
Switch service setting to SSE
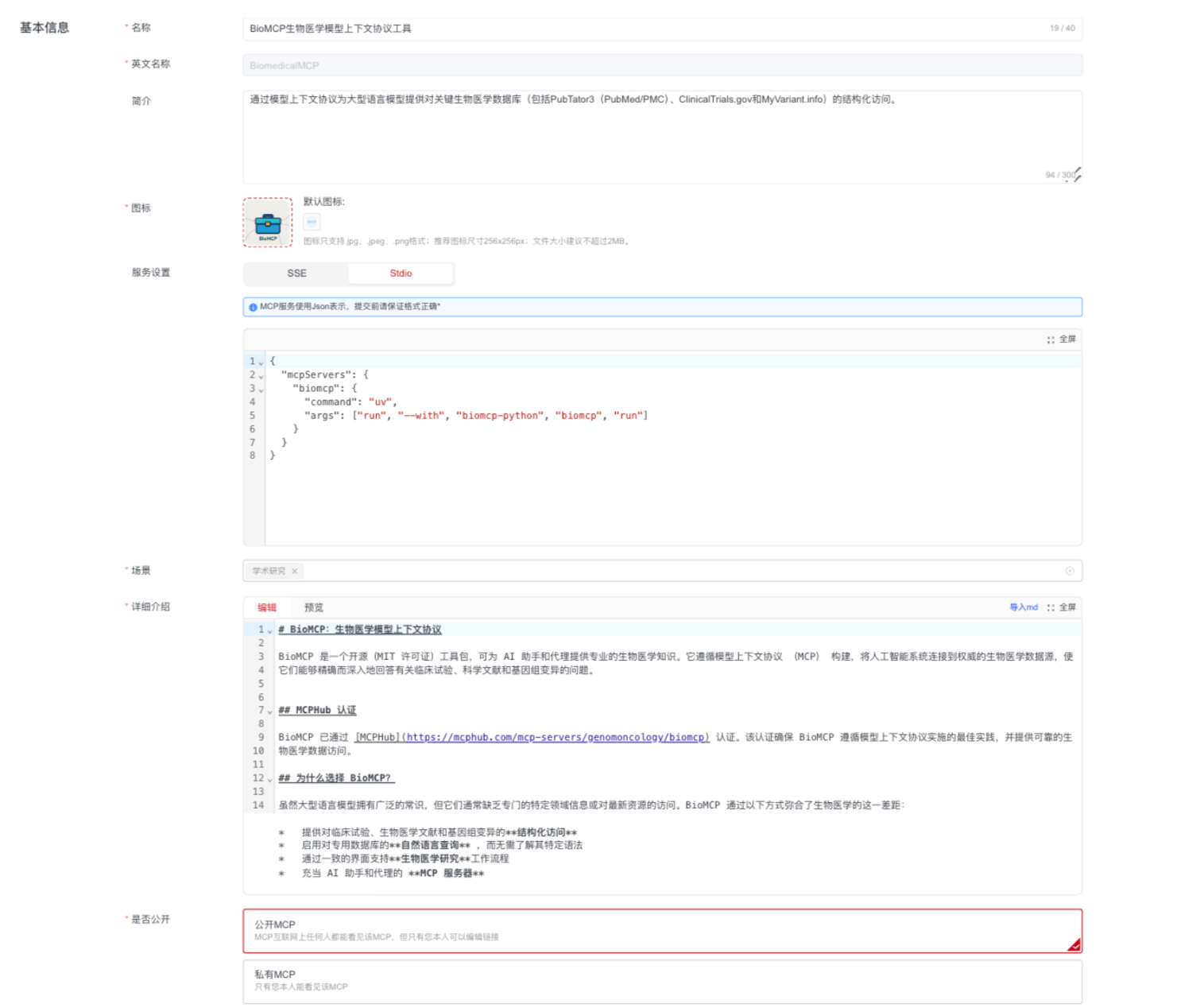pos(296,273)
